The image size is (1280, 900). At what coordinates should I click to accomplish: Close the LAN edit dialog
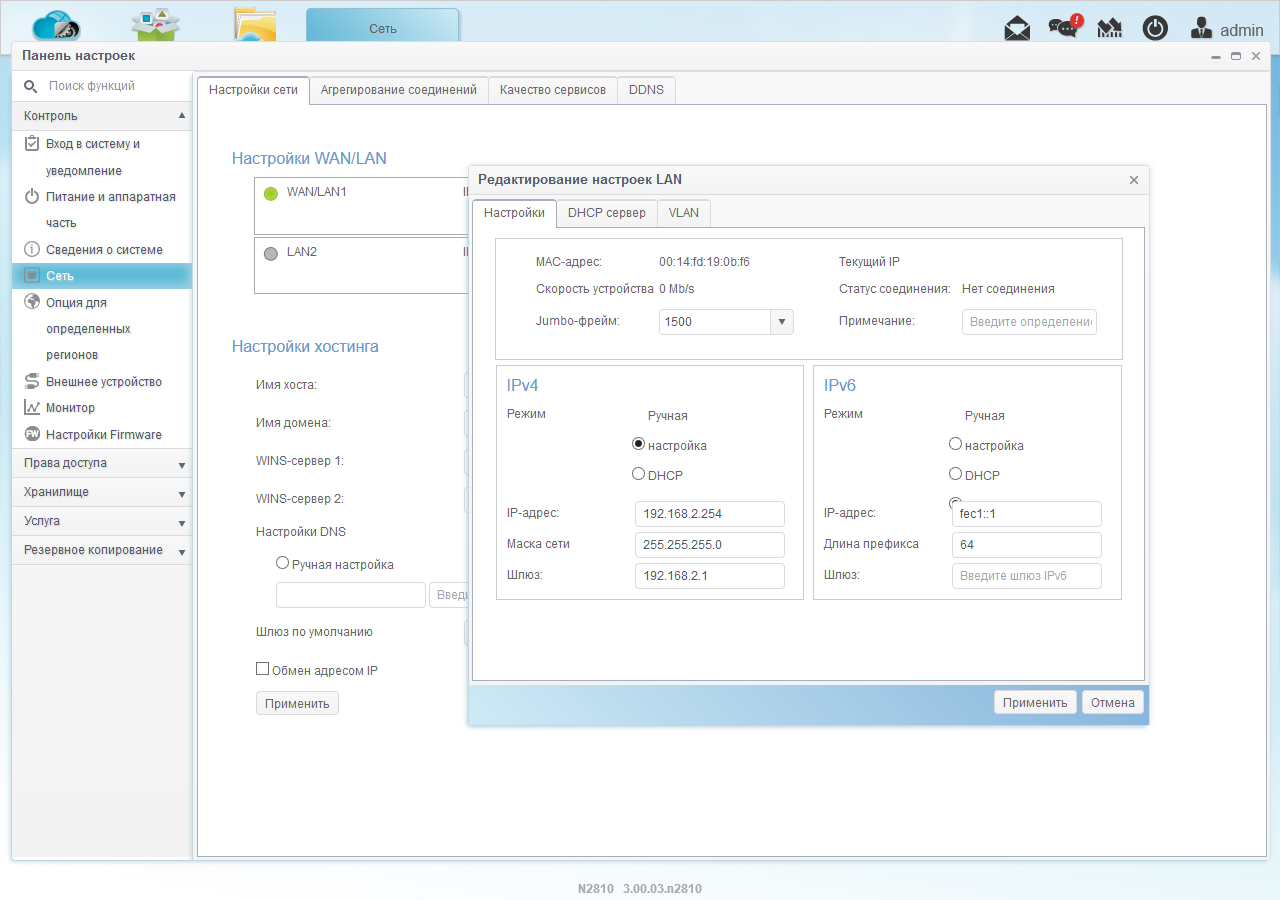pos(1134,180)
